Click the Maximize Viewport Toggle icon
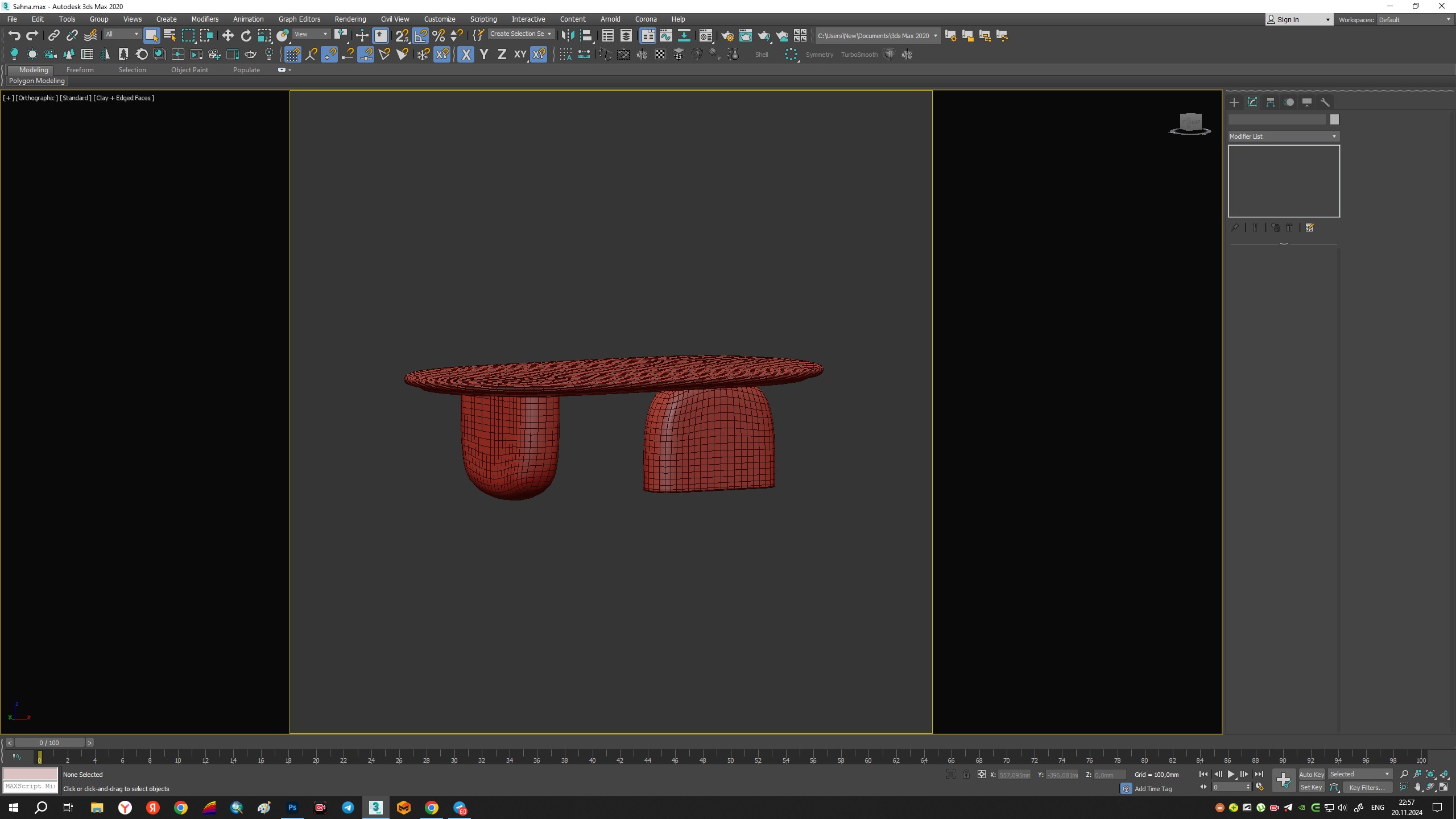This screenshot has height=819, width=1456. (1445, 787)
